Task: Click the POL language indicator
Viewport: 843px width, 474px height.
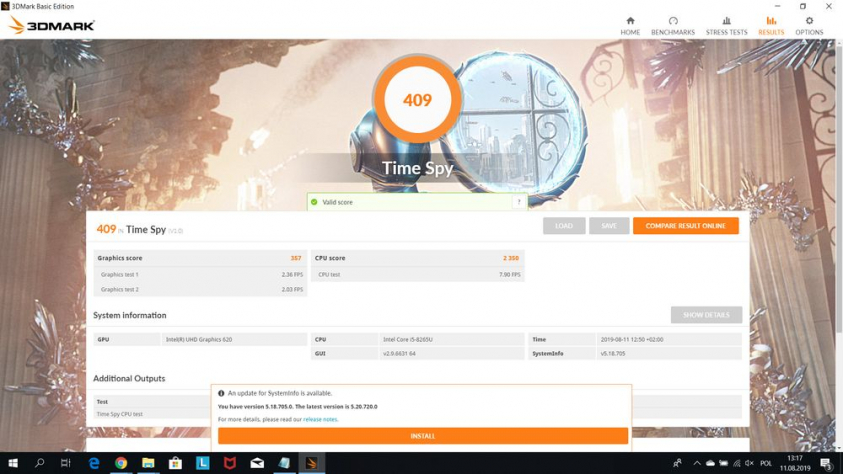Action: tap(766, 463)
